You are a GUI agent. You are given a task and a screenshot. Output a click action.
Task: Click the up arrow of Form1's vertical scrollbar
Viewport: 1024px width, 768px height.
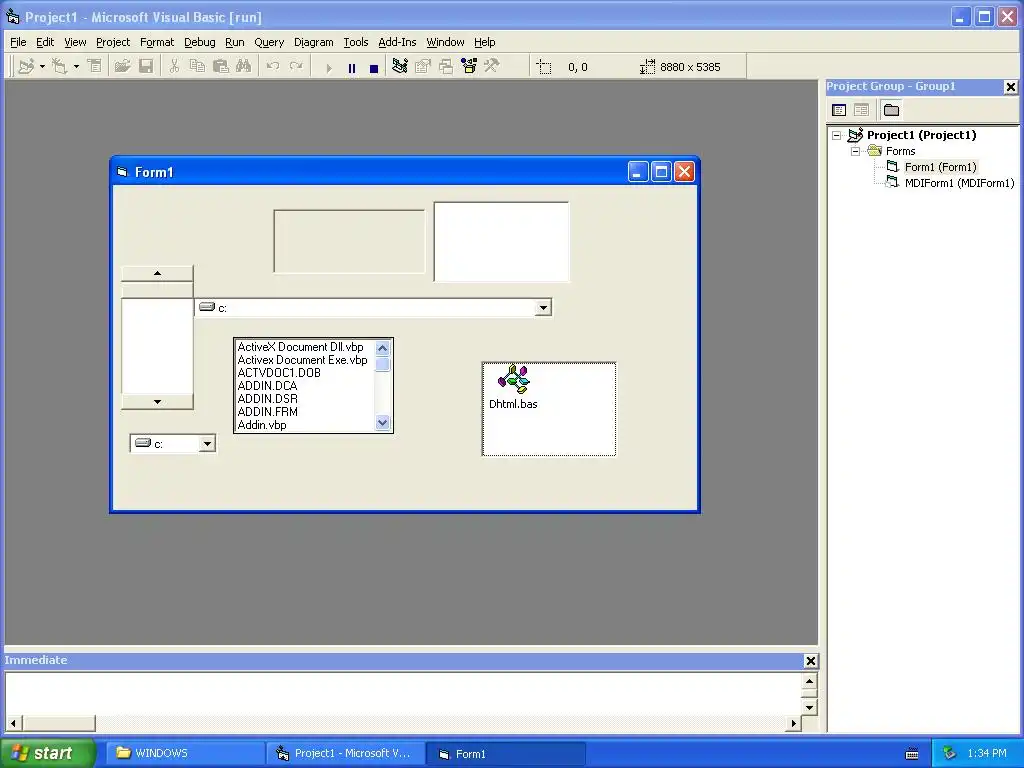(157, 273)
